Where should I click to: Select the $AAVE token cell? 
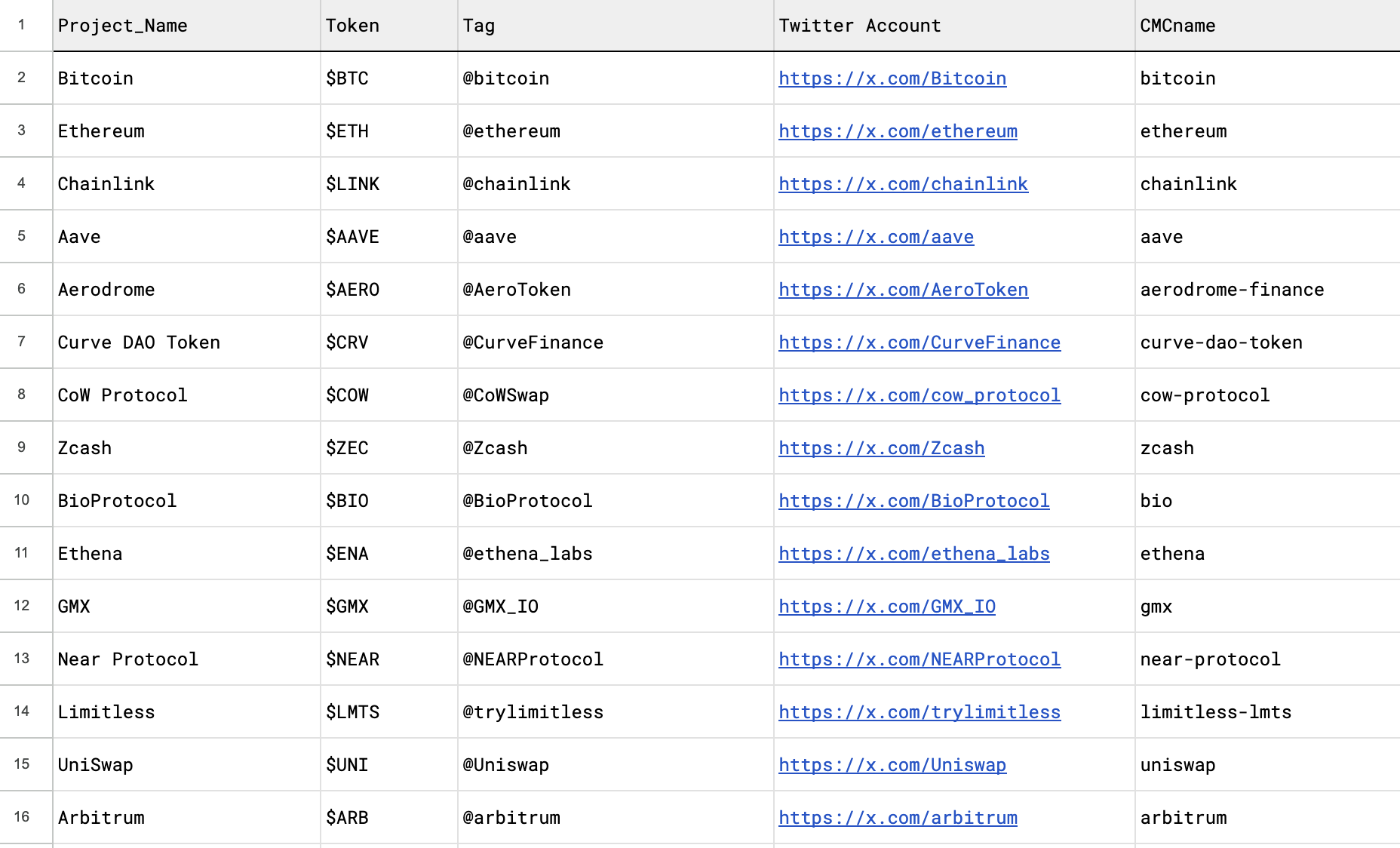pyautogui.click(x=388, y=237)
